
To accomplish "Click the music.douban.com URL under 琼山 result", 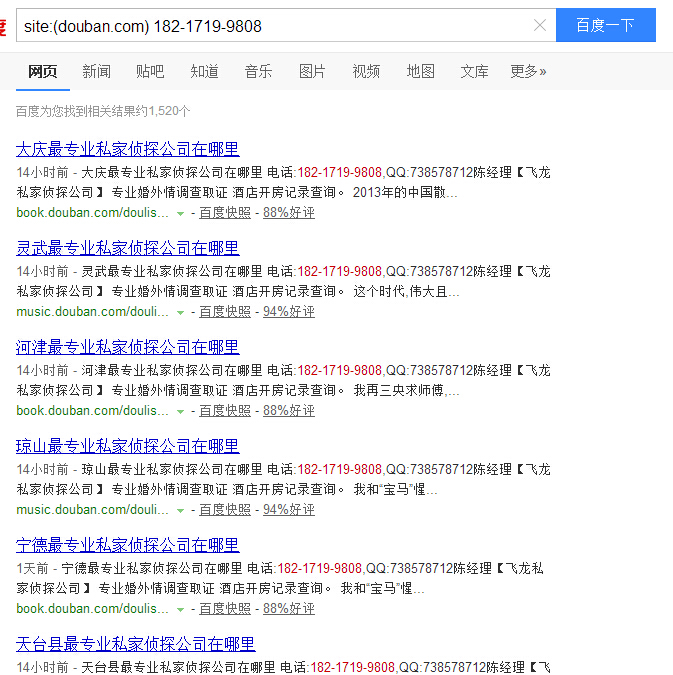I will click(x=92, y=510).
